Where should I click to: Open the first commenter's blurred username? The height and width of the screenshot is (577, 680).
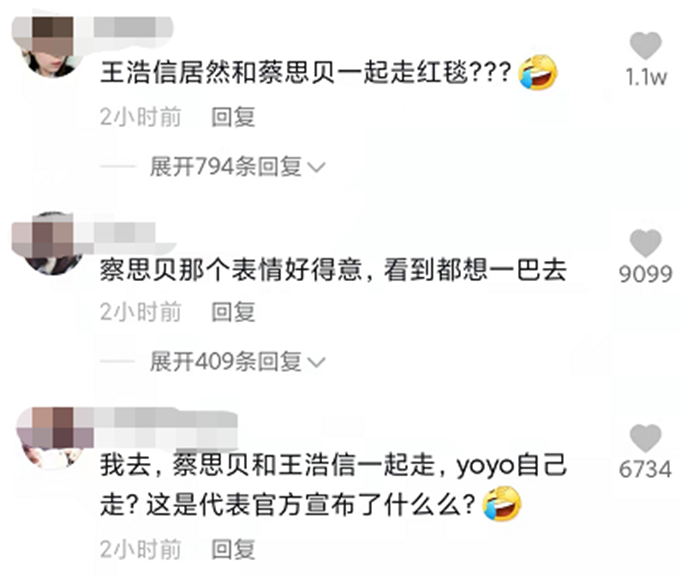(132, 27)
